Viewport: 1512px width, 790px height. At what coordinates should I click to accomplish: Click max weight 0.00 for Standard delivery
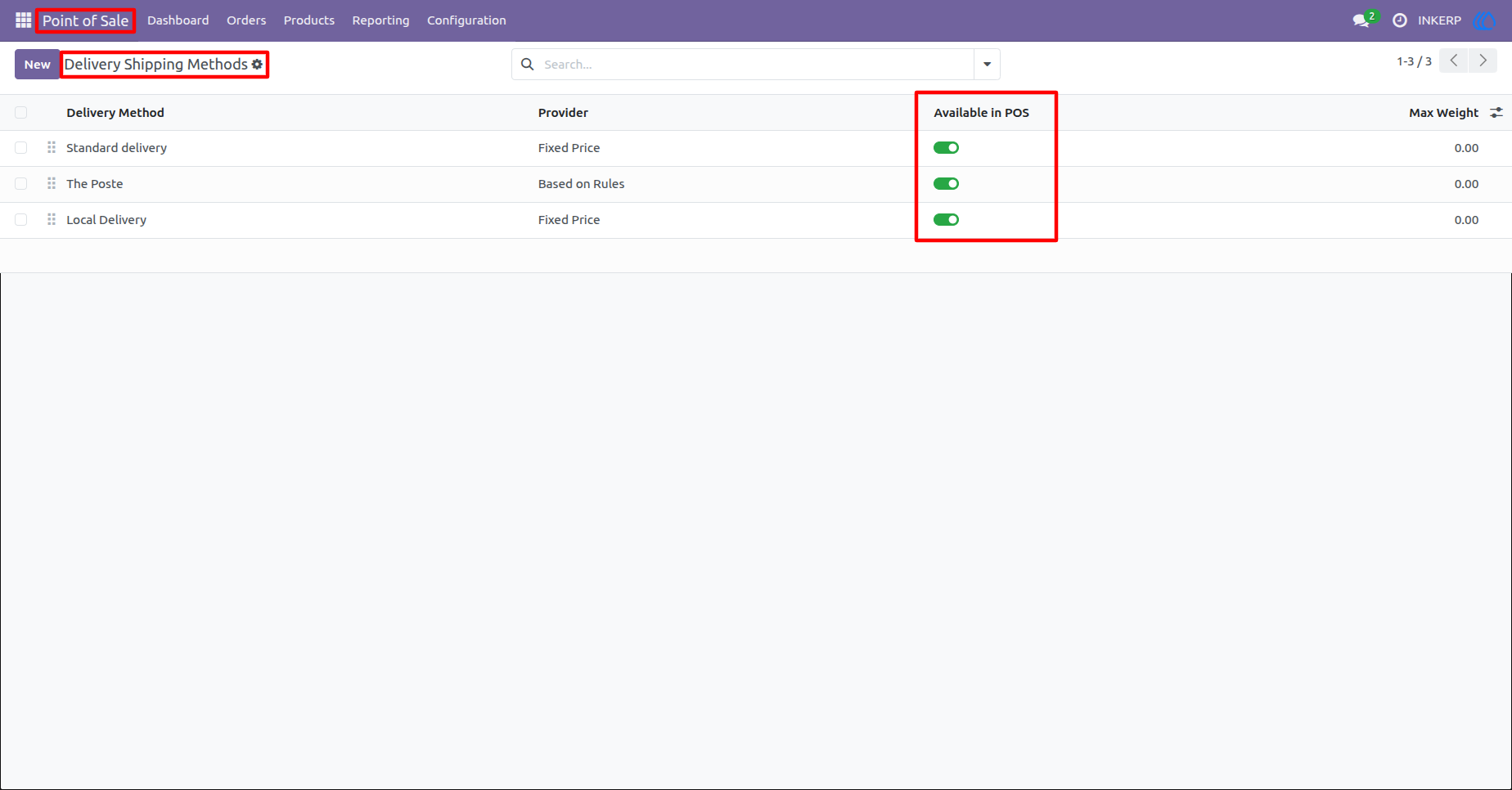1466,147
